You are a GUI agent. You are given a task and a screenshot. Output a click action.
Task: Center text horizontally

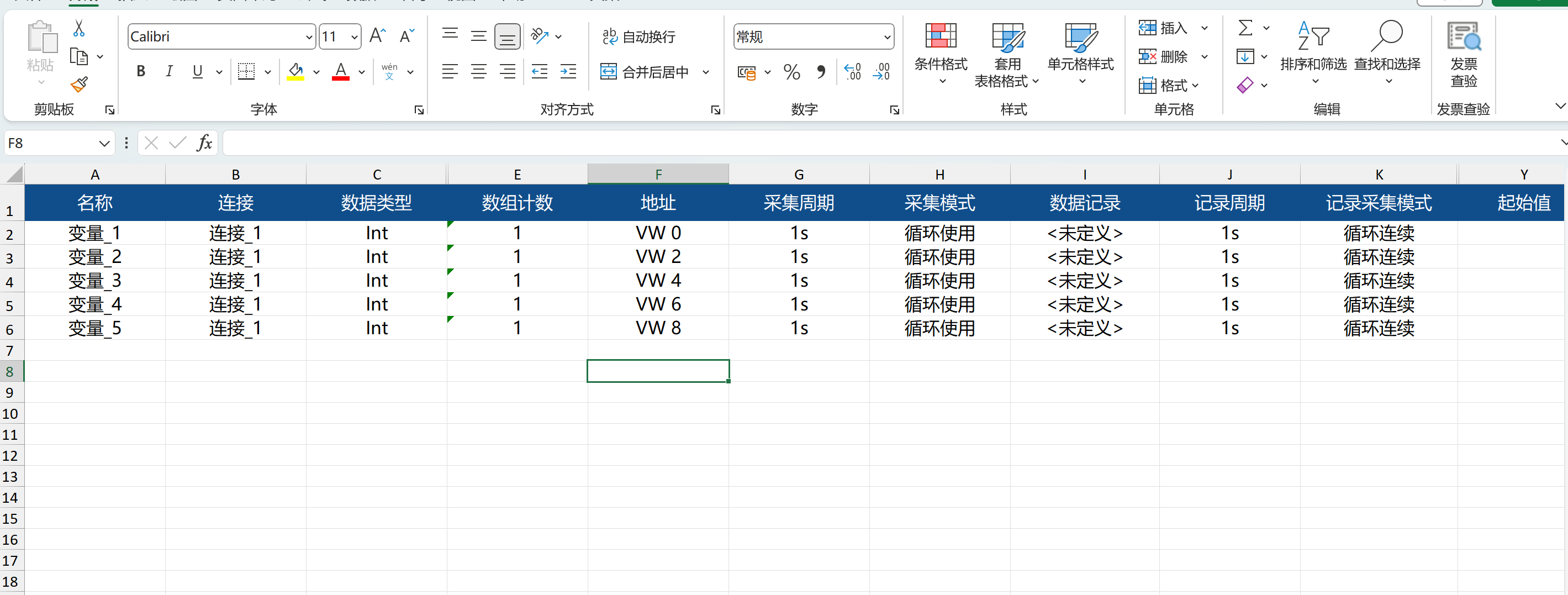[x=478, y=71]
